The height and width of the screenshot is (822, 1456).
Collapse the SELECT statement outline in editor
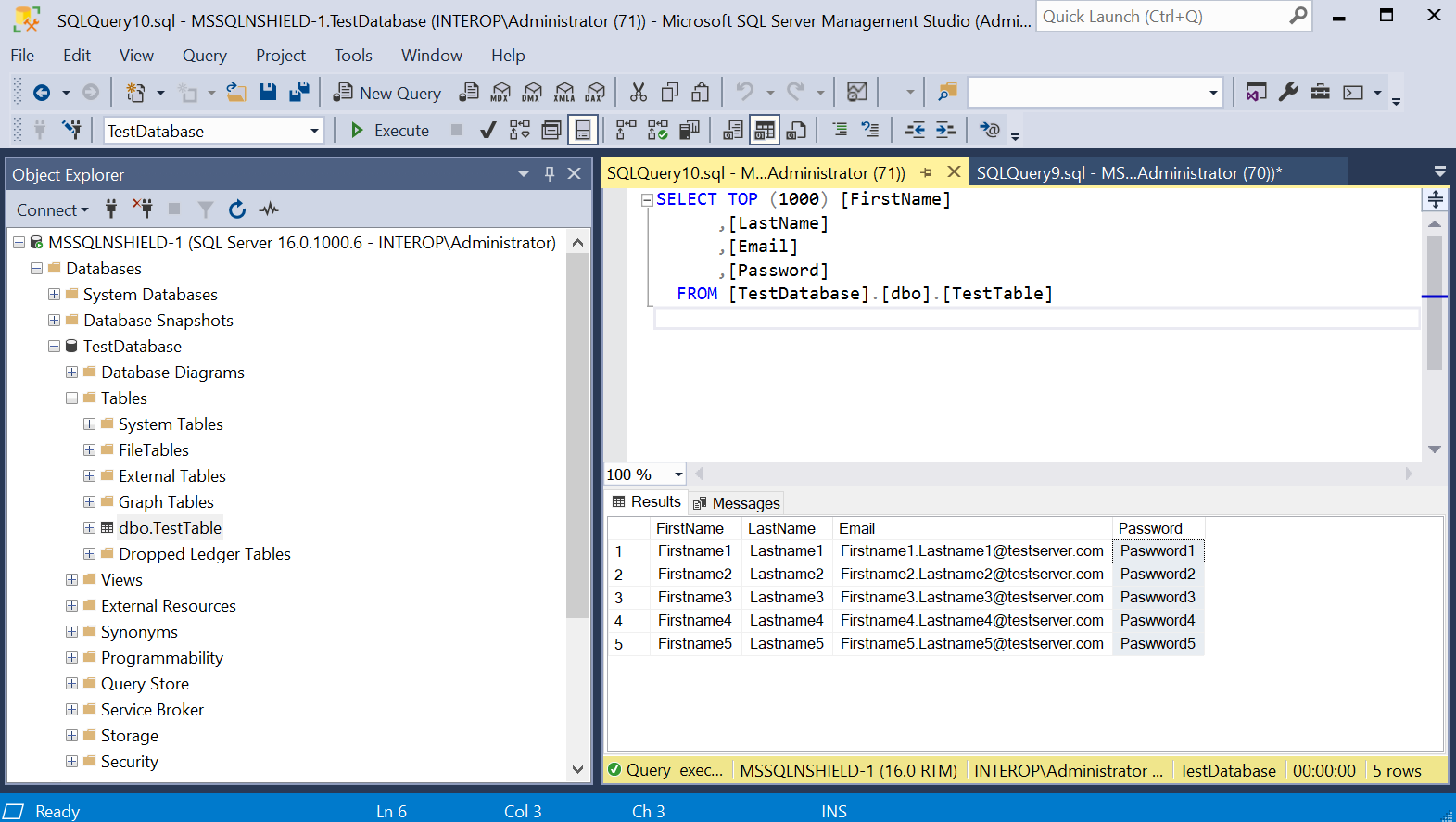click(x=647, y=199)
